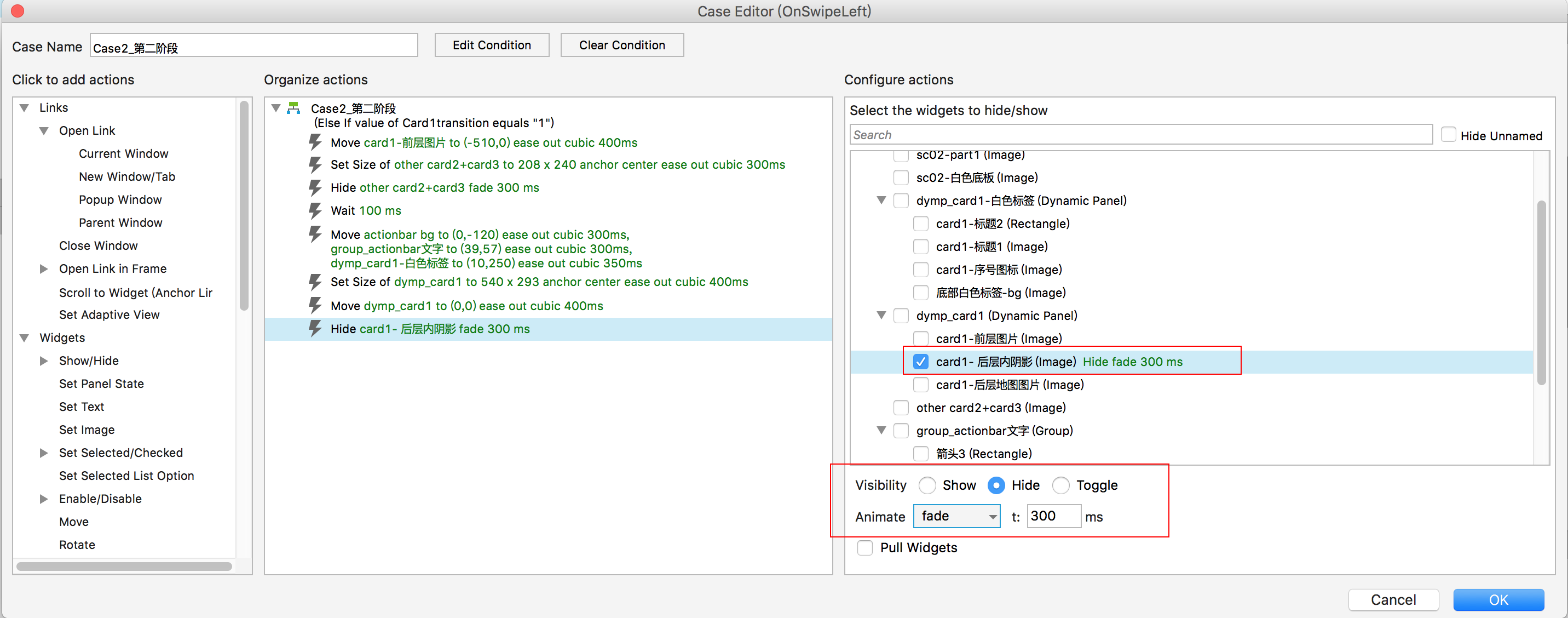Click lightning icon of Hide other card2+card3 action
This screenshot has height=618, width=1568.
pyautogui.click(x=315, y=187)
